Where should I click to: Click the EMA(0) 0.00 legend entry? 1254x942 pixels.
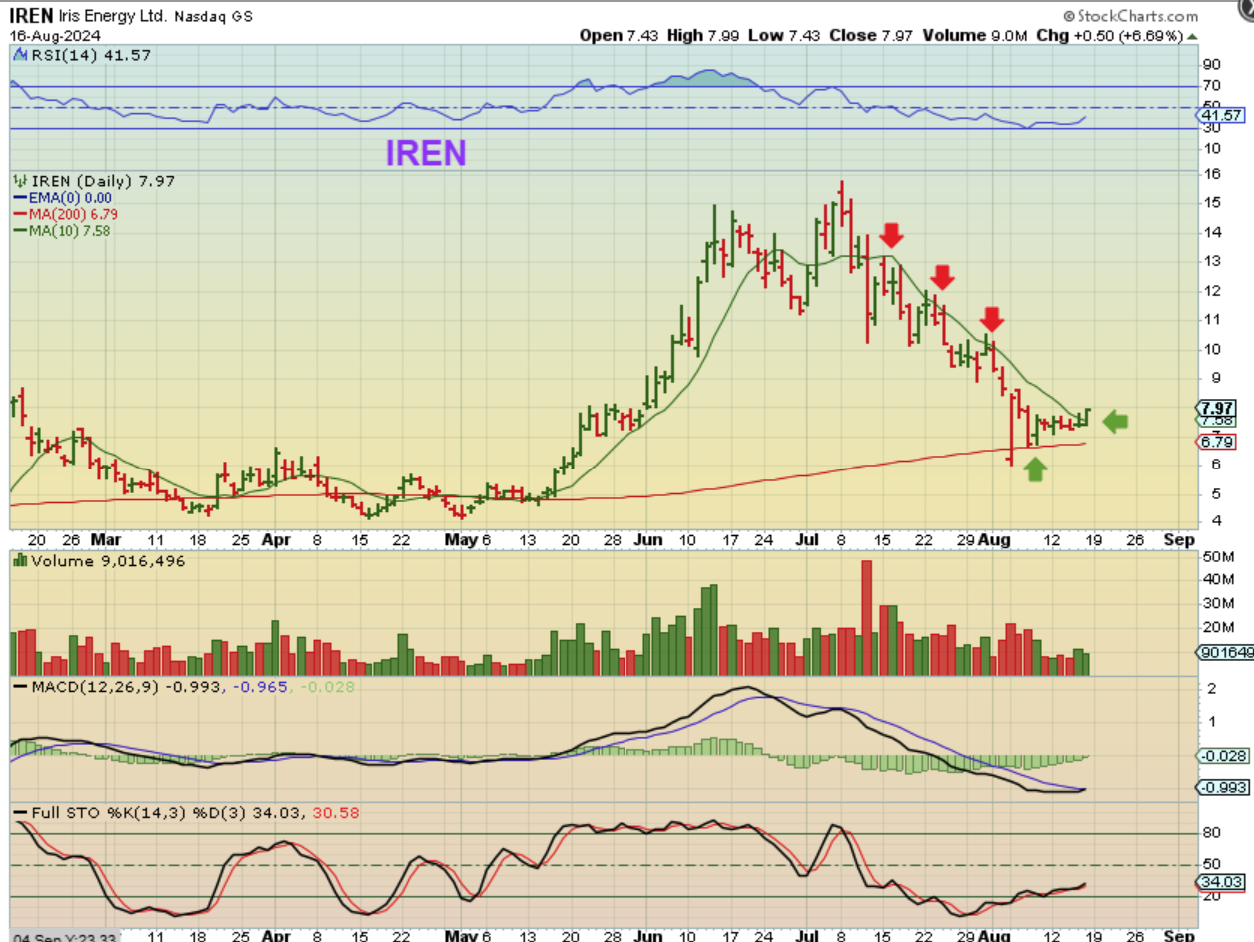click(71, 198)
